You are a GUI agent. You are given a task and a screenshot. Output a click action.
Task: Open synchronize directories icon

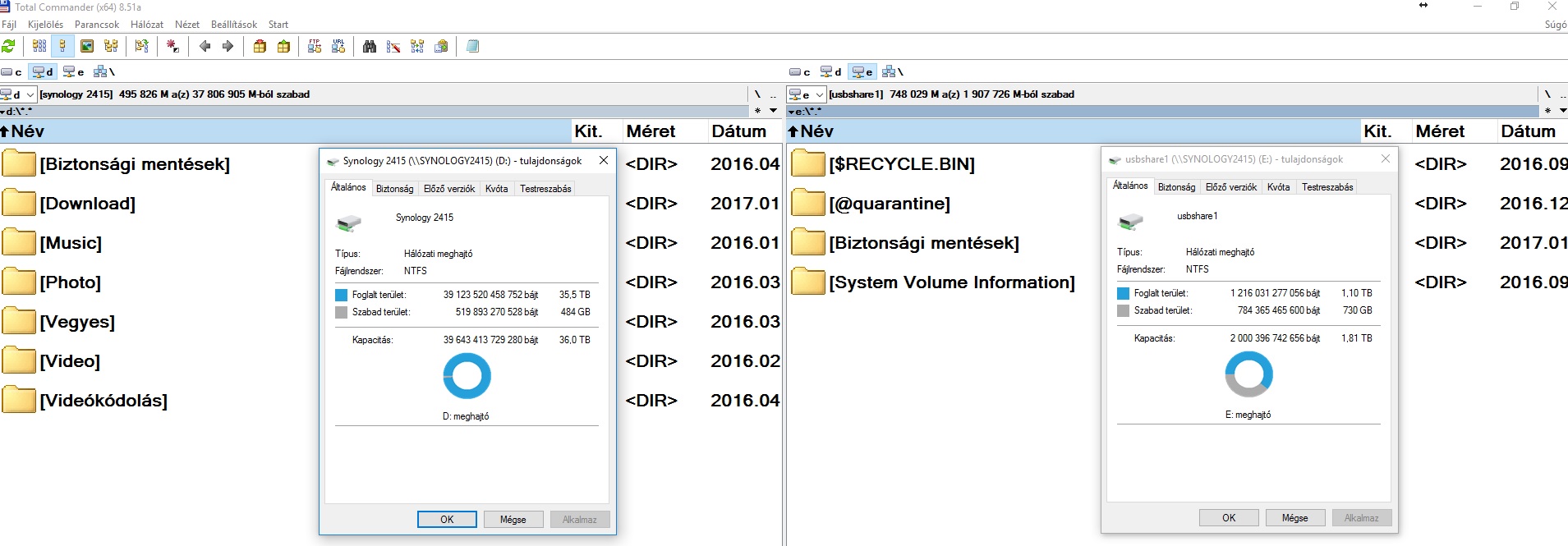click(x=417, y=46)
